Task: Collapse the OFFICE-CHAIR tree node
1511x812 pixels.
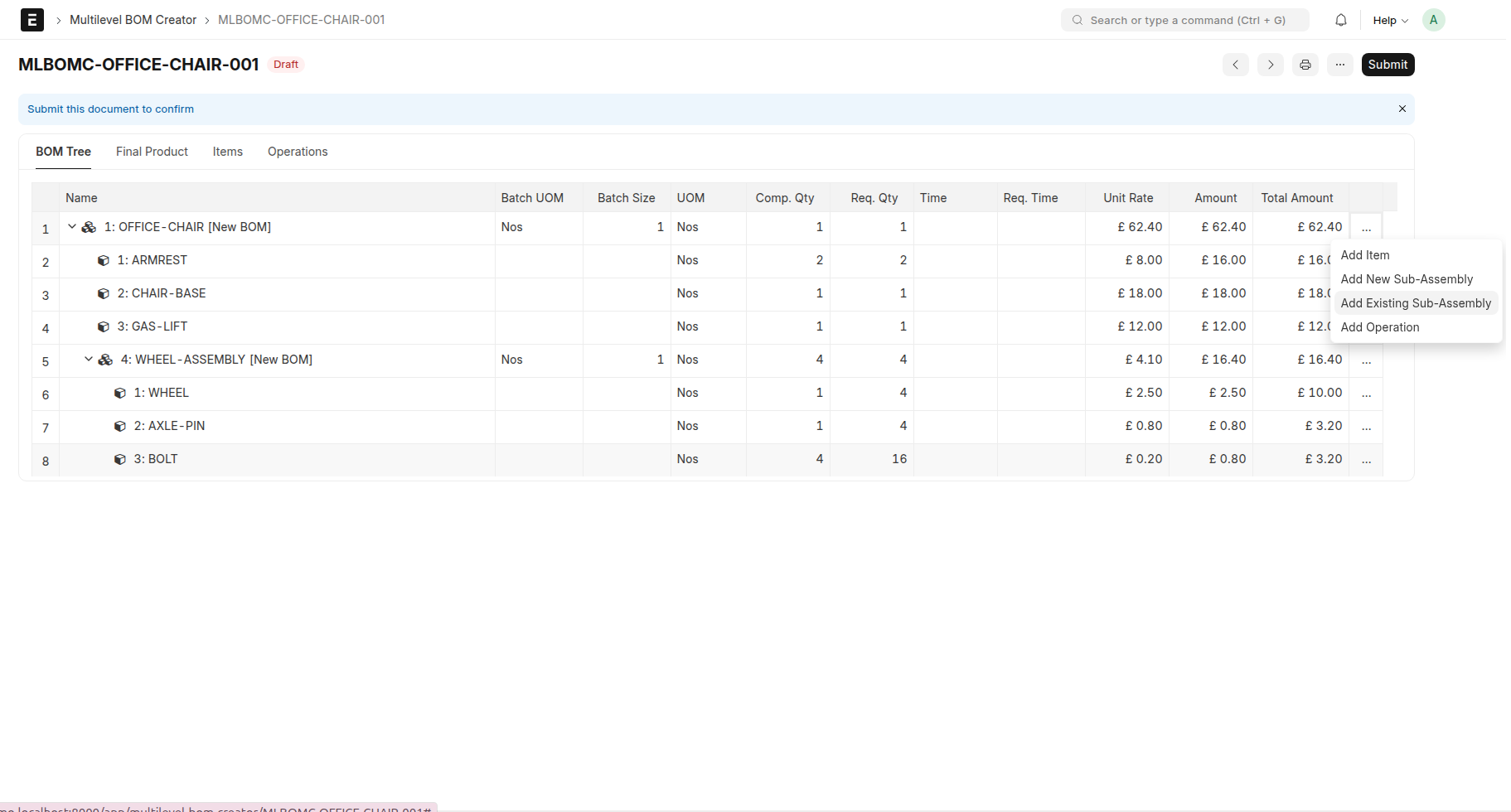Action: (71, 225)
